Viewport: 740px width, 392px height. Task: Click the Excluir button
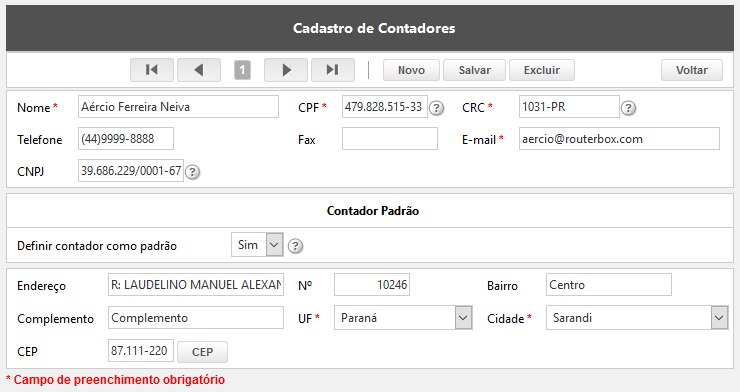542,70
